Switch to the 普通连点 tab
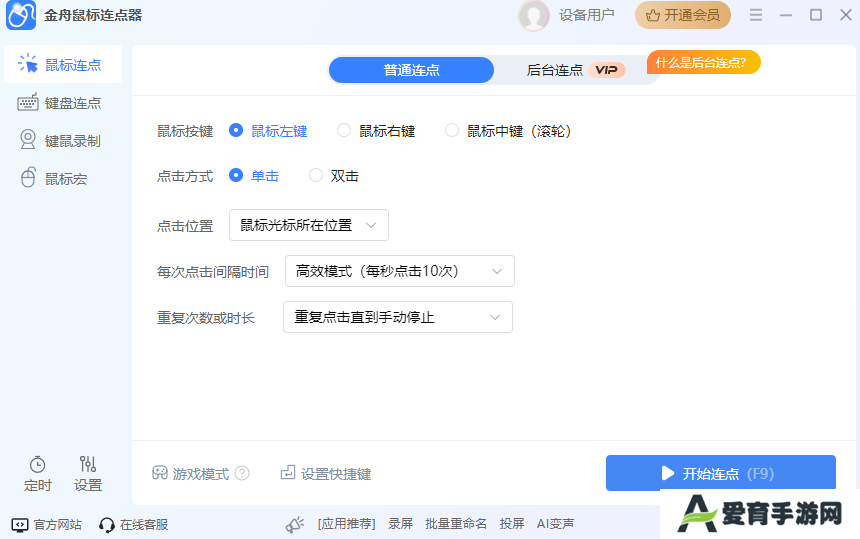The width and height of the screenshot is (860, 539). 411,70
